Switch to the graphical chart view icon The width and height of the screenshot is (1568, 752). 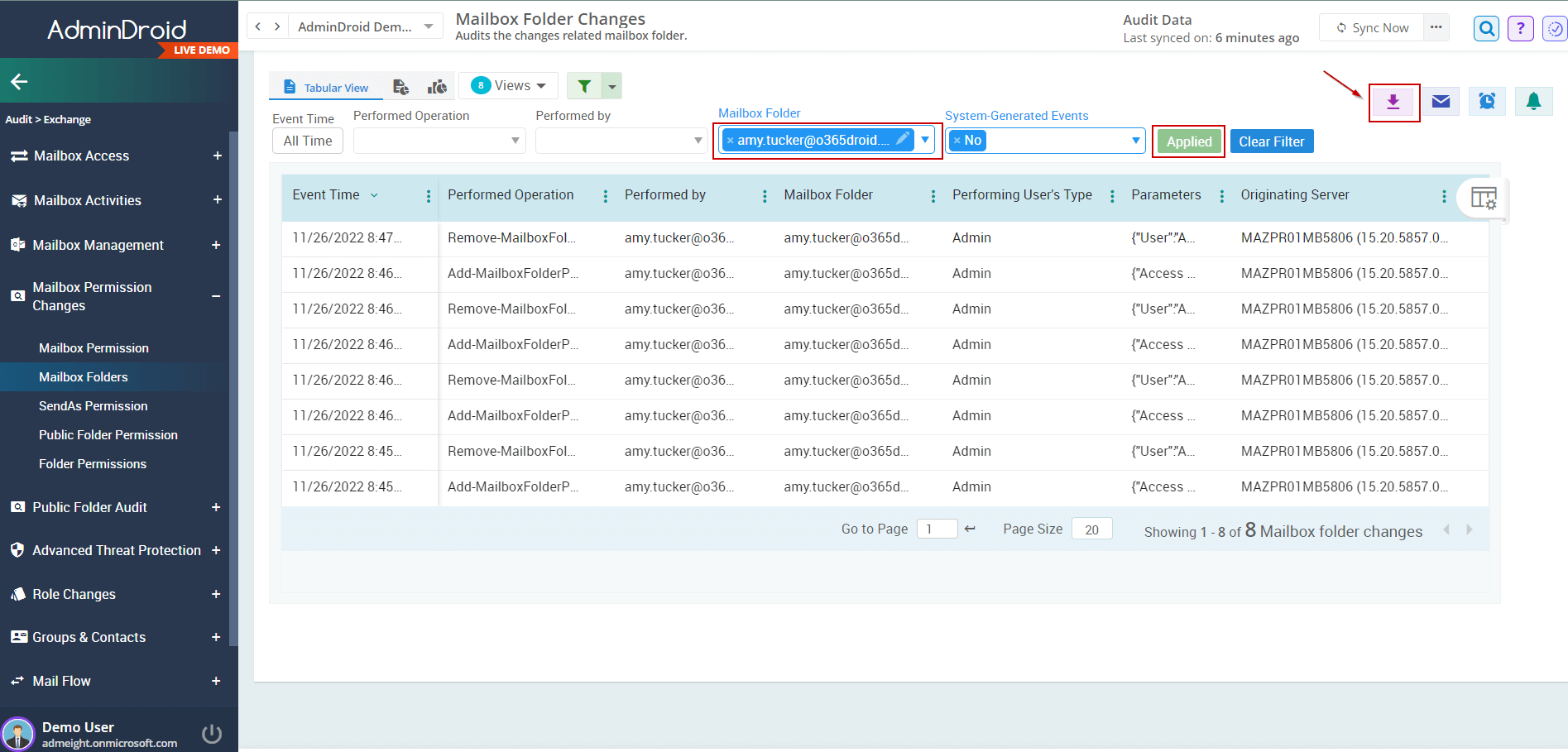tap(437, 85)
